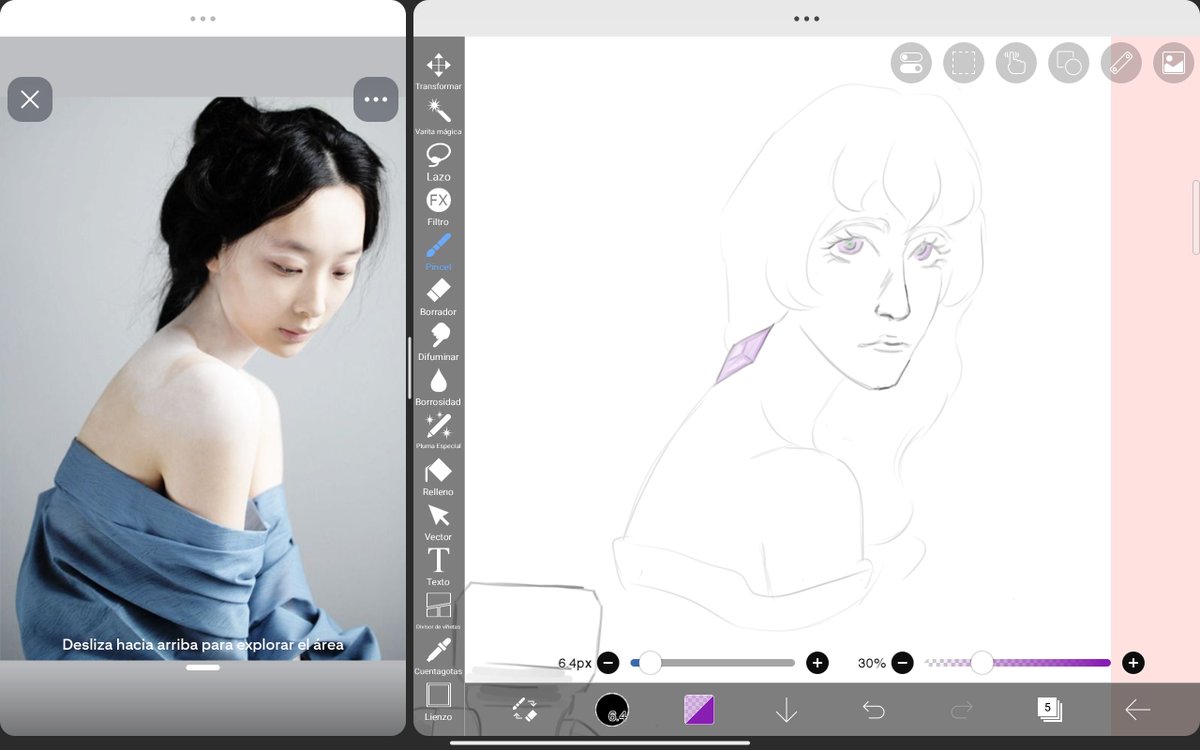Tap the drawing app three-dot multitasking control

click(x=806, y=18)
